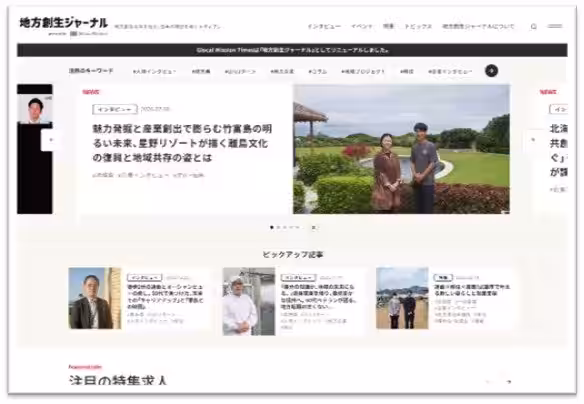Open pickup thumbnail of two people outdoors

(402, 298)
